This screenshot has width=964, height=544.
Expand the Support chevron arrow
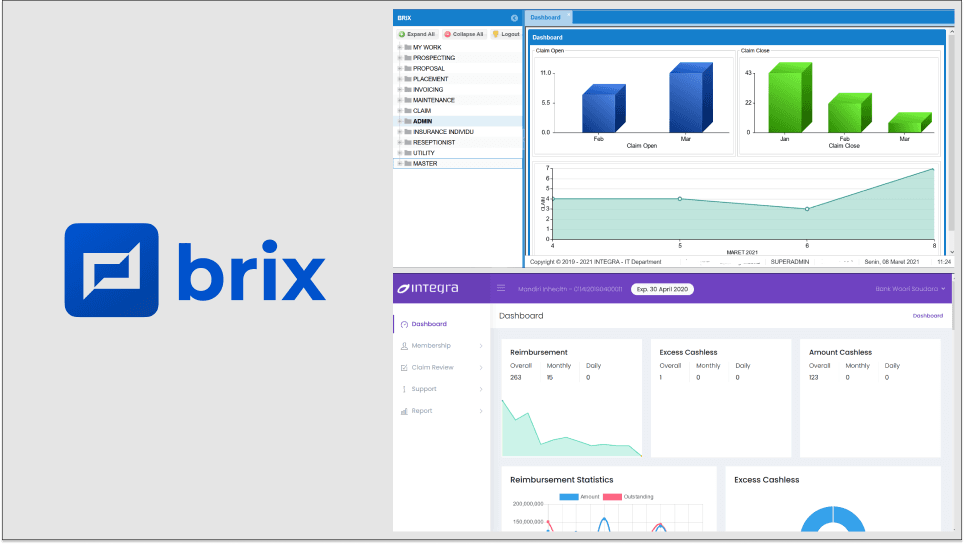click(x=481, y=389)
